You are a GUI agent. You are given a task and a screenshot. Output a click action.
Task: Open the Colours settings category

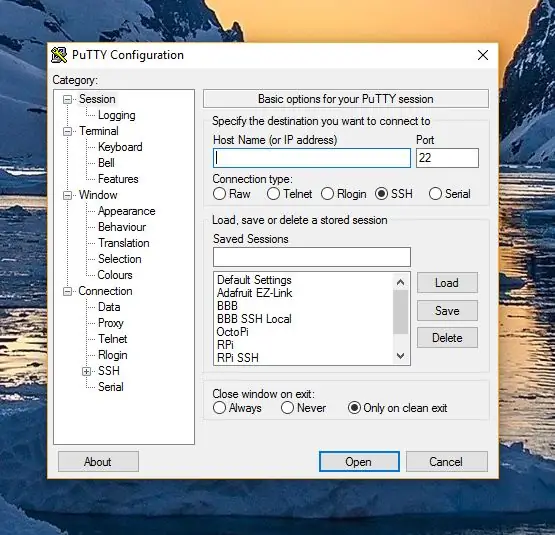tap(115, 275)
